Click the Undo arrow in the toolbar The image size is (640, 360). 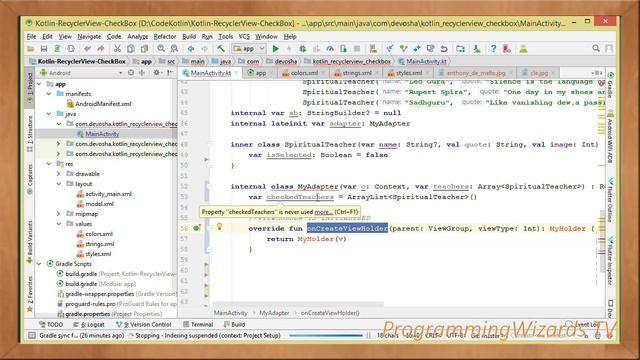[x=87, y=49]
